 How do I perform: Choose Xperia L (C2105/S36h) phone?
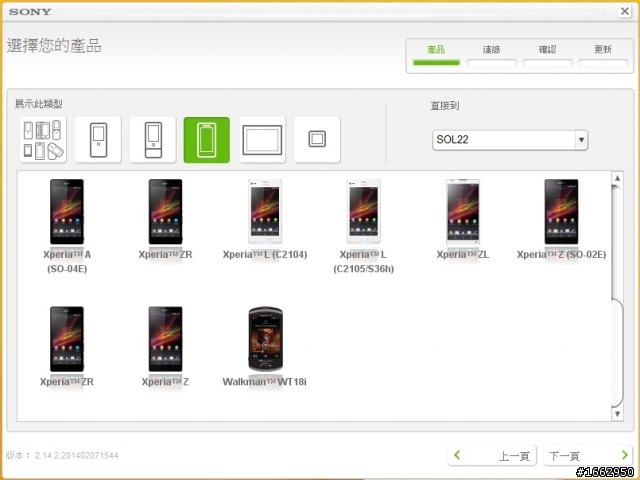[363, 226]
